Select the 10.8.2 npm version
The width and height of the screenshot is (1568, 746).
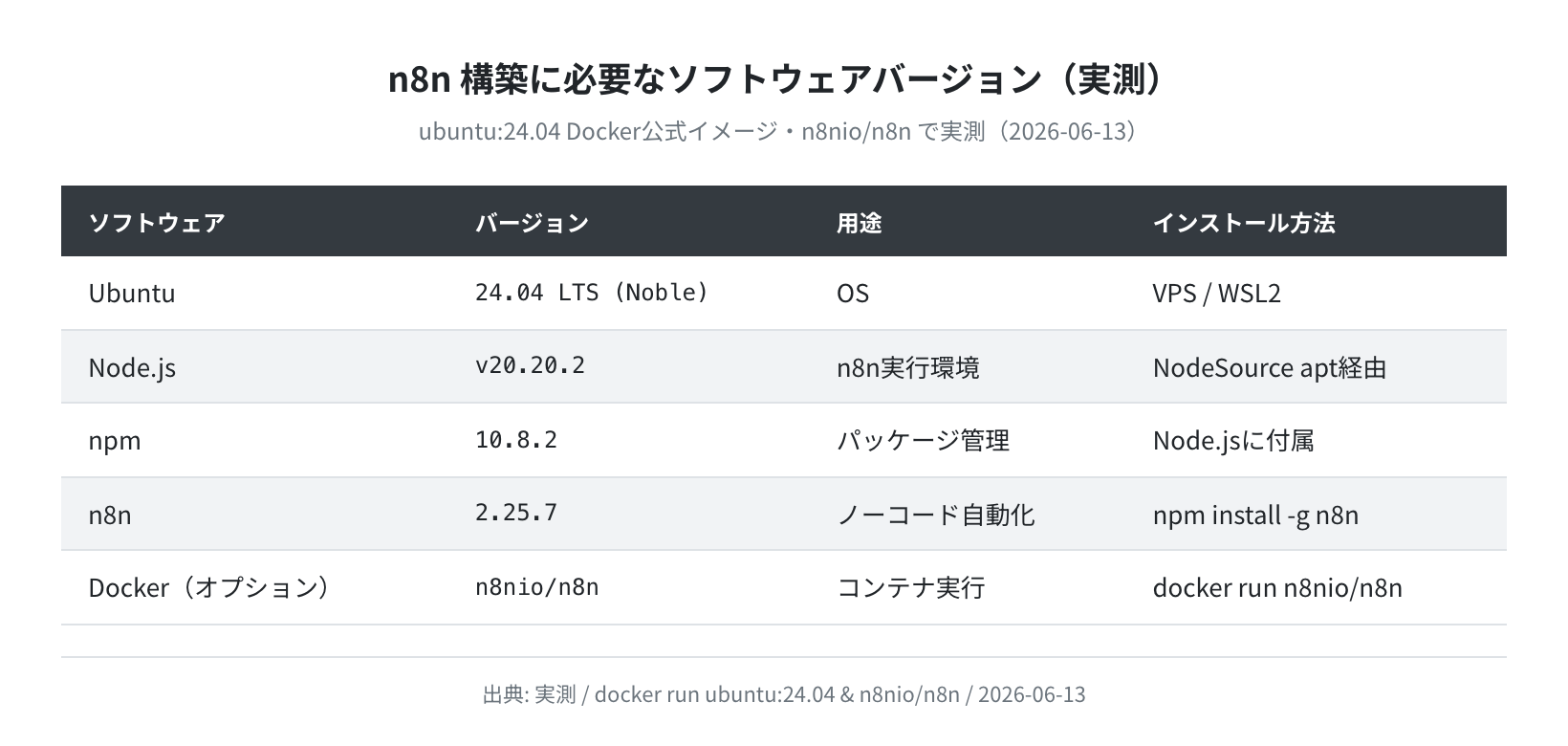click(x=516, y=439)
